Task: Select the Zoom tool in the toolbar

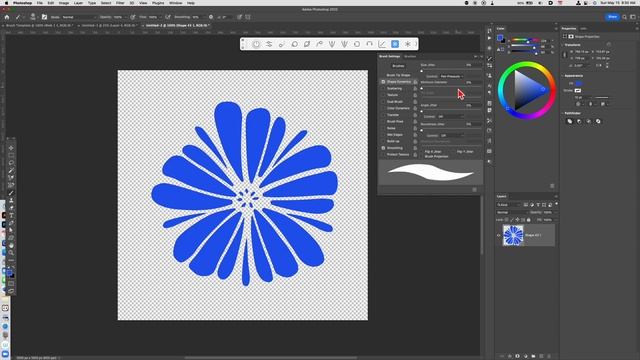Action: (x=11, y=253)
